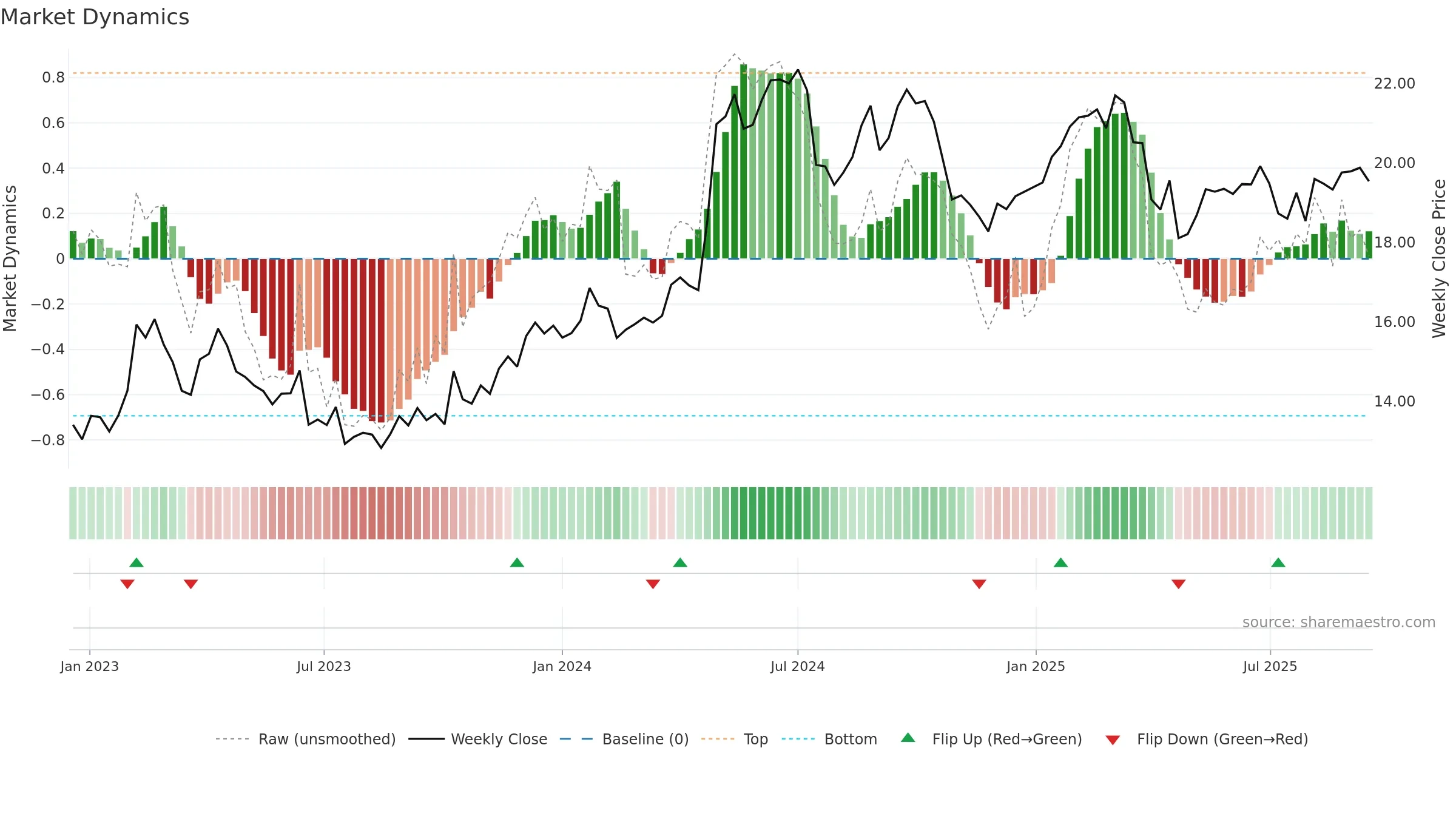Screen dimensions: 1456x819
Task: Click the −0.2 left axis tick label
Action: (48, 305)
